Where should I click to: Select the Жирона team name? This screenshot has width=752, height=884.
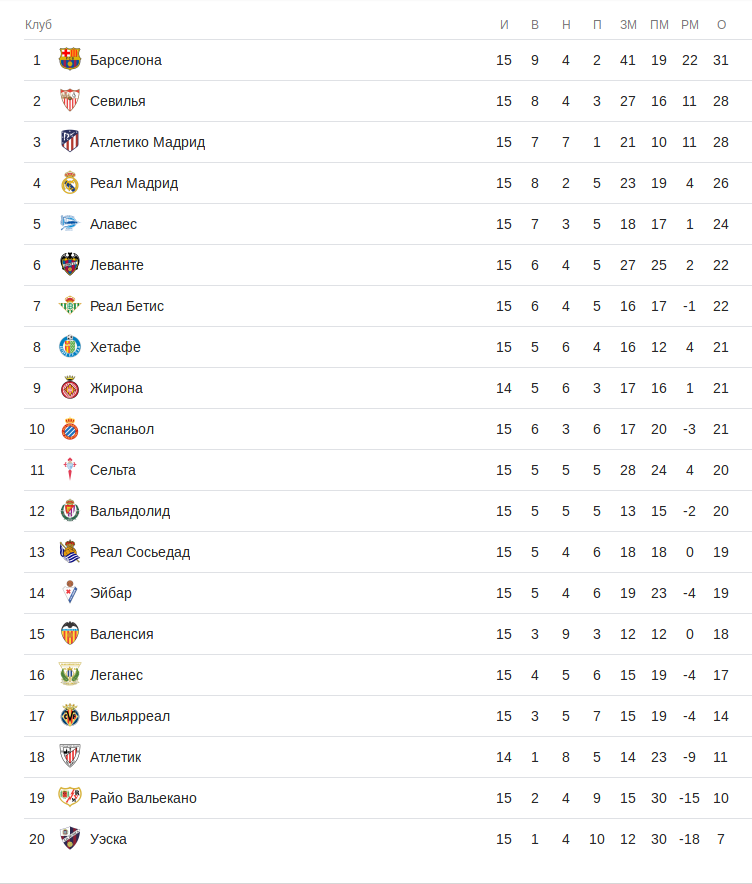tap(116, 388)
